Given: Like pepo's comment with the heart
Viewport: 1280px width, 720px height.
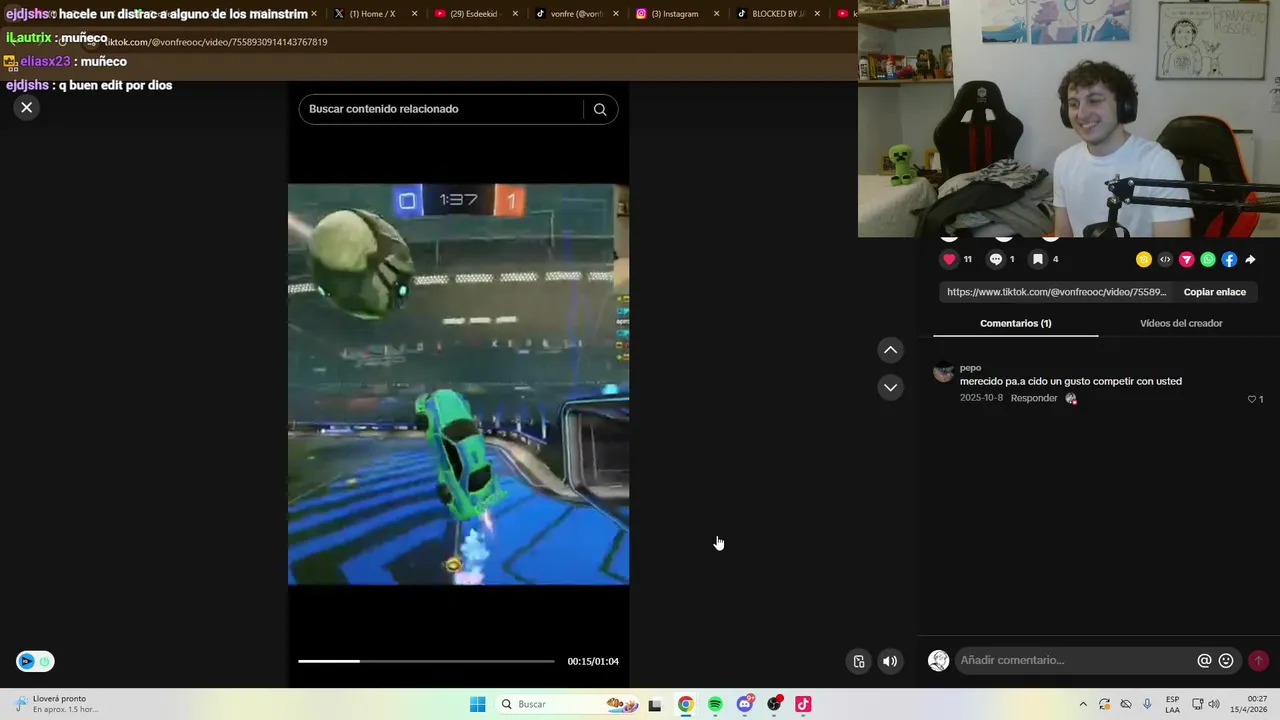Looking at the screenshot, I should [1251, 399].
